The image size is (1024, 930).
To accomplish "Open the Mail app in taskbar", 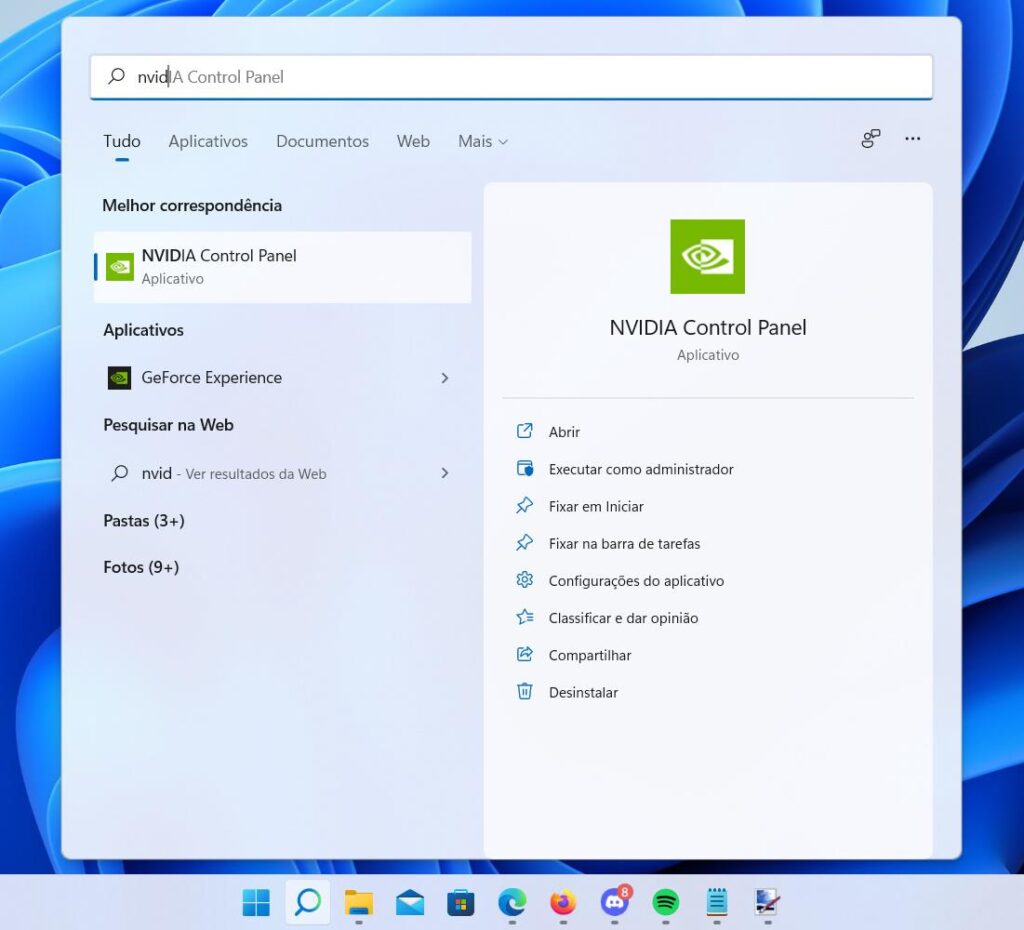I will pos(409,902).
